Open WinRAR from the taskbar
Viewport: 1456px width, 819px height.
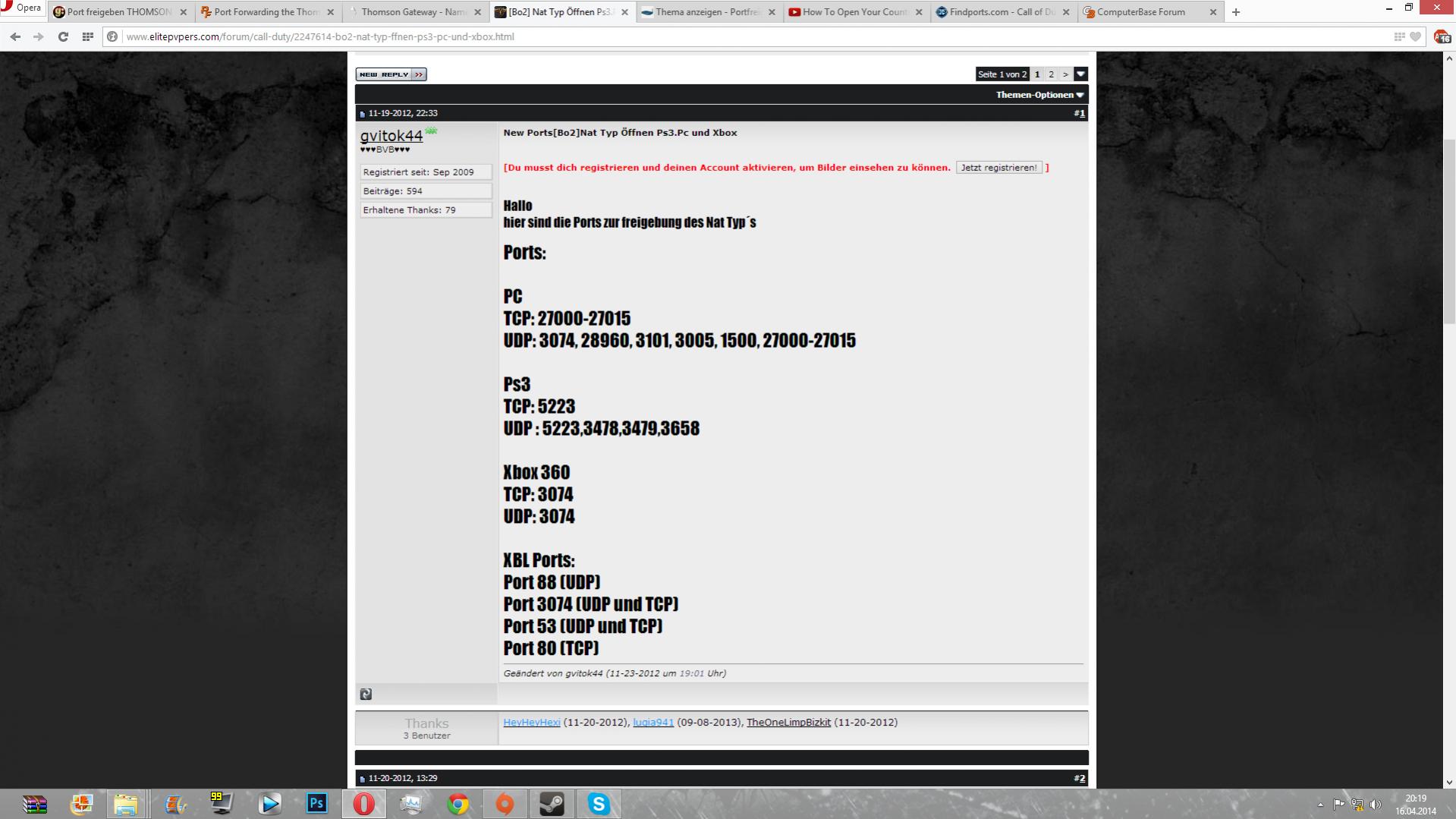tap(34, 804)
